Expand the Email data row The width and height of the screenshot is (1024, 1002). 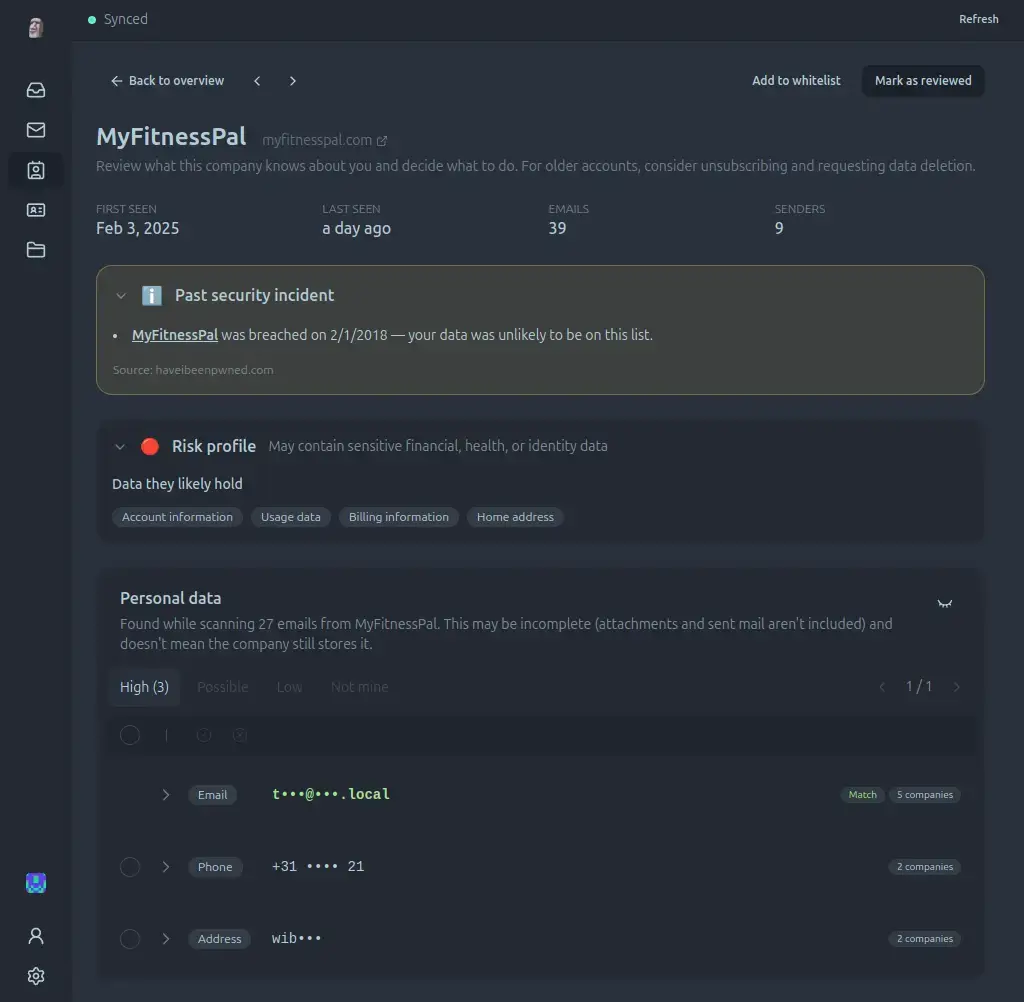coord(166,795)
